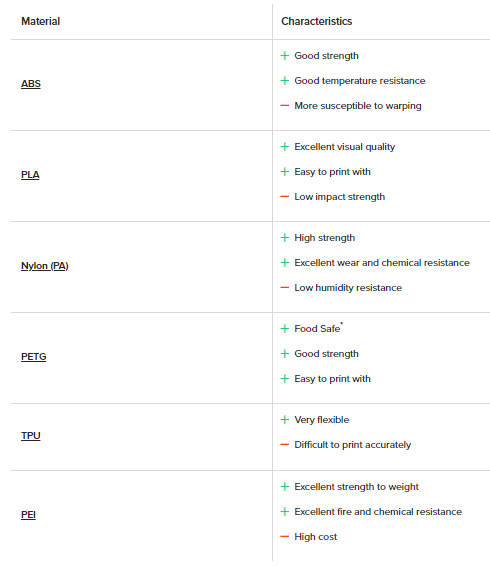Click the minus icon next to High cost
490x566 pixels.
[x=285, y=537]
